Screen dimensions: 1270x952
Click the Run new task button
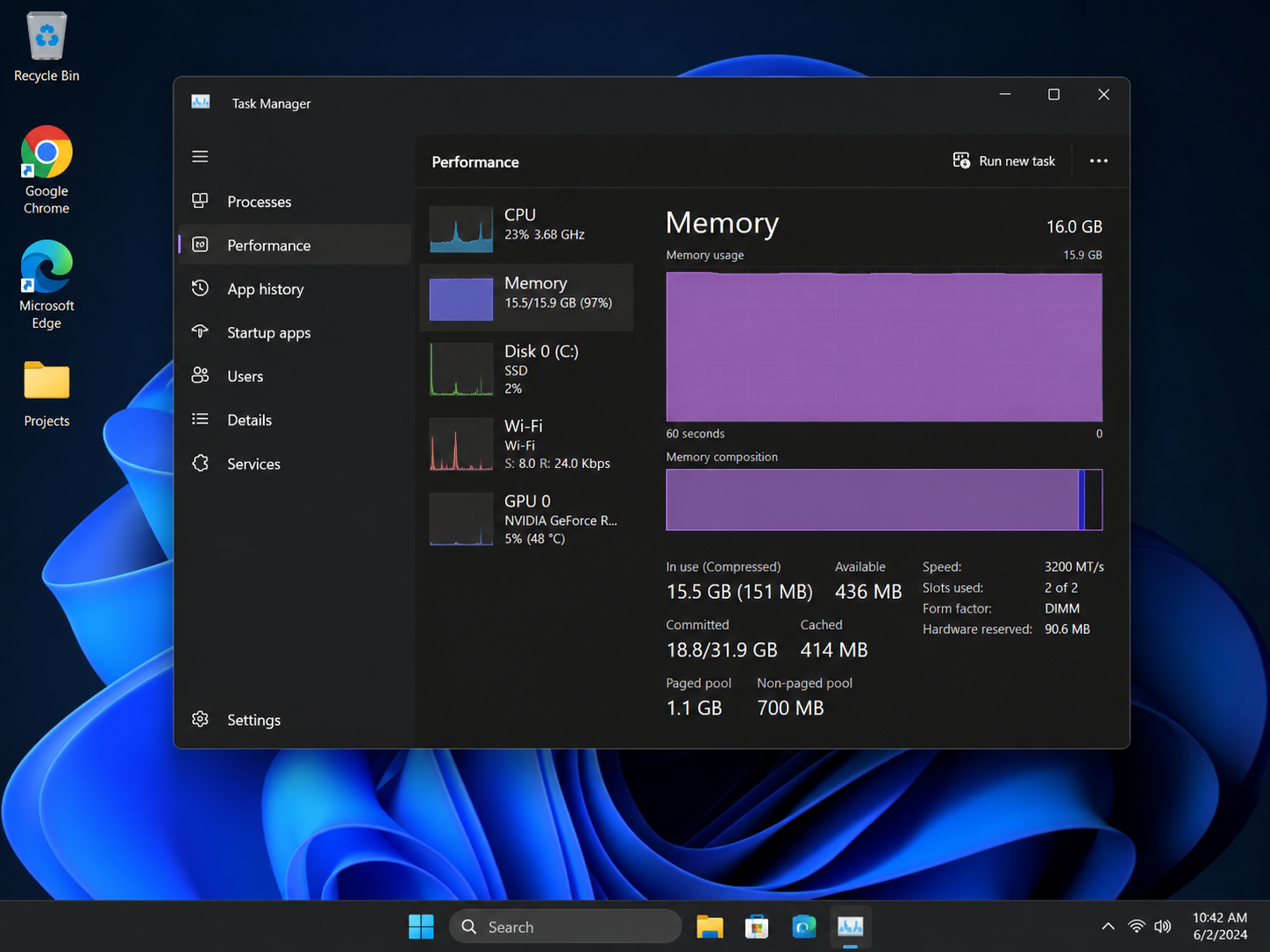(x=1004, y=161)
